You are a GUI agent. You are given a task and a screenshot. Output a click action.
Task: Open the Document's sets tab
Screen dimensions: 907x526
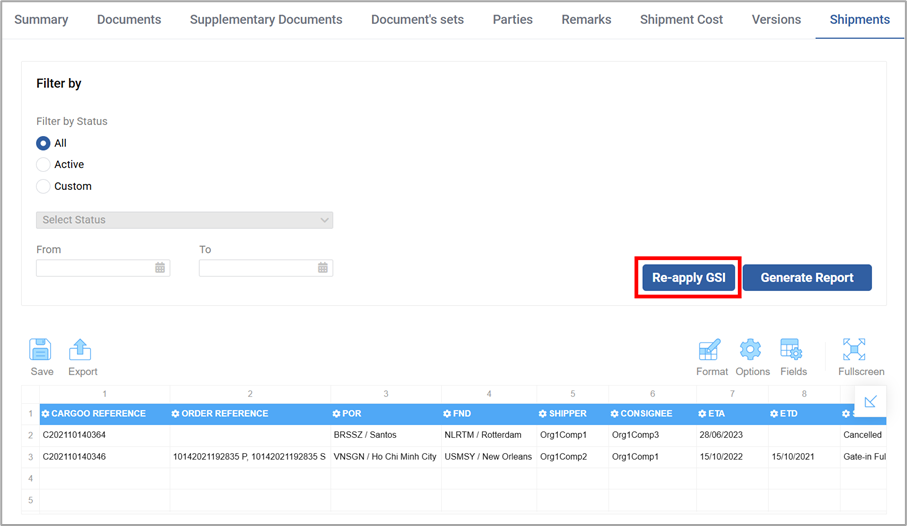pyautogui.click(x=418, y=20)
